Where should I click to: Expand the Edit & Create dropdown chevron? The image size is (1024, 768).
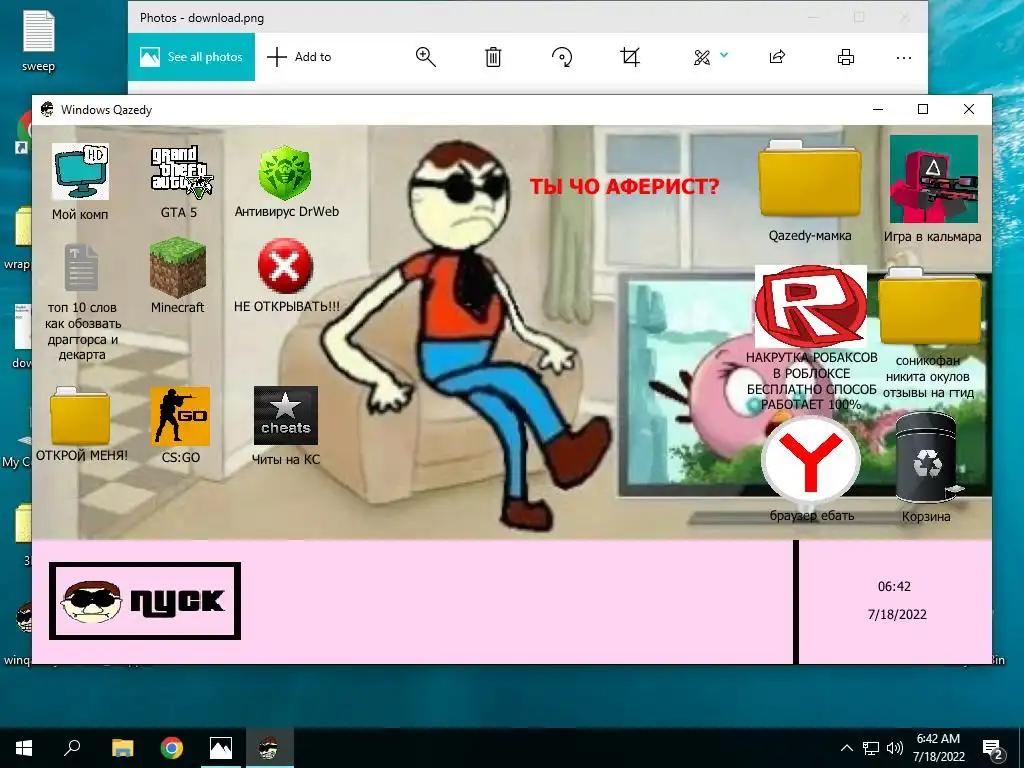point(724,55)
